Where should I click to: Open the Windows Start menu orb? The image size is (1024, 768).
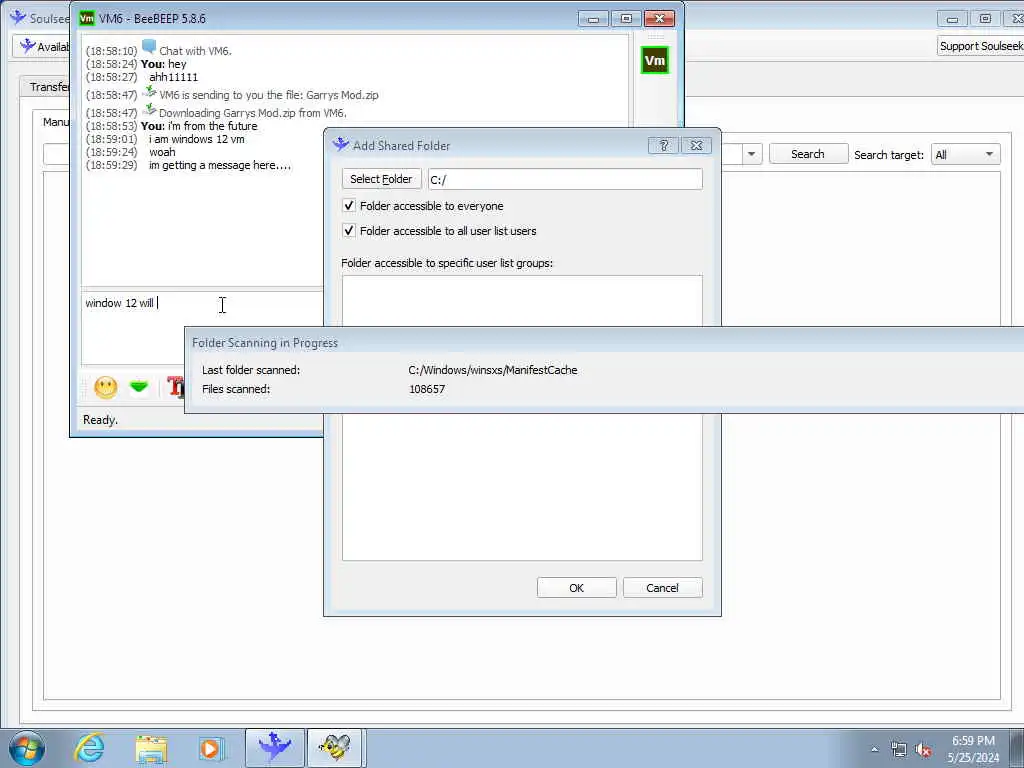click(27, 748)
